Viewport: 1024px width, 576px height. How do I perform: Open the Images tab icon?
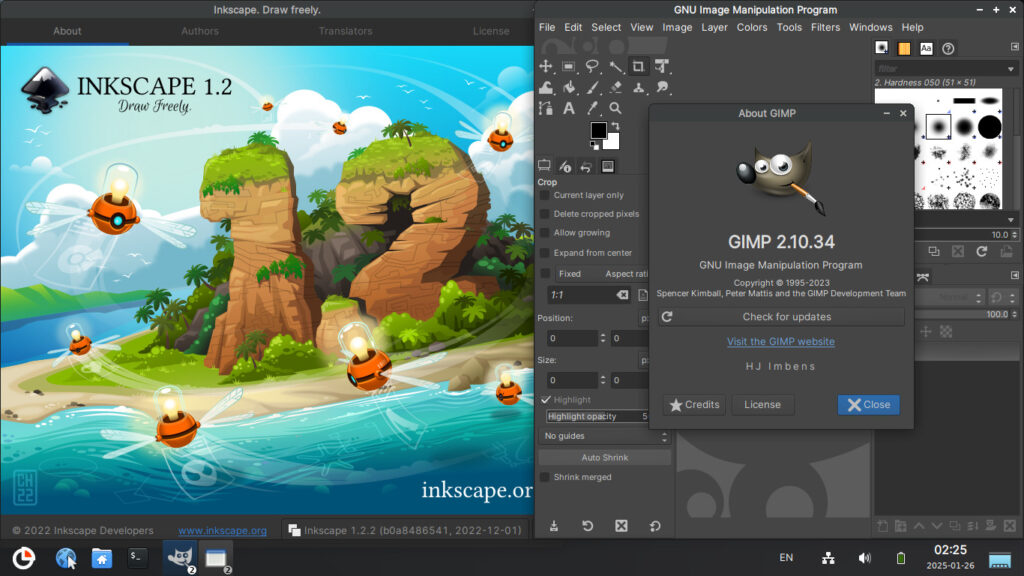pyautogui.click(x=607, y=166)
